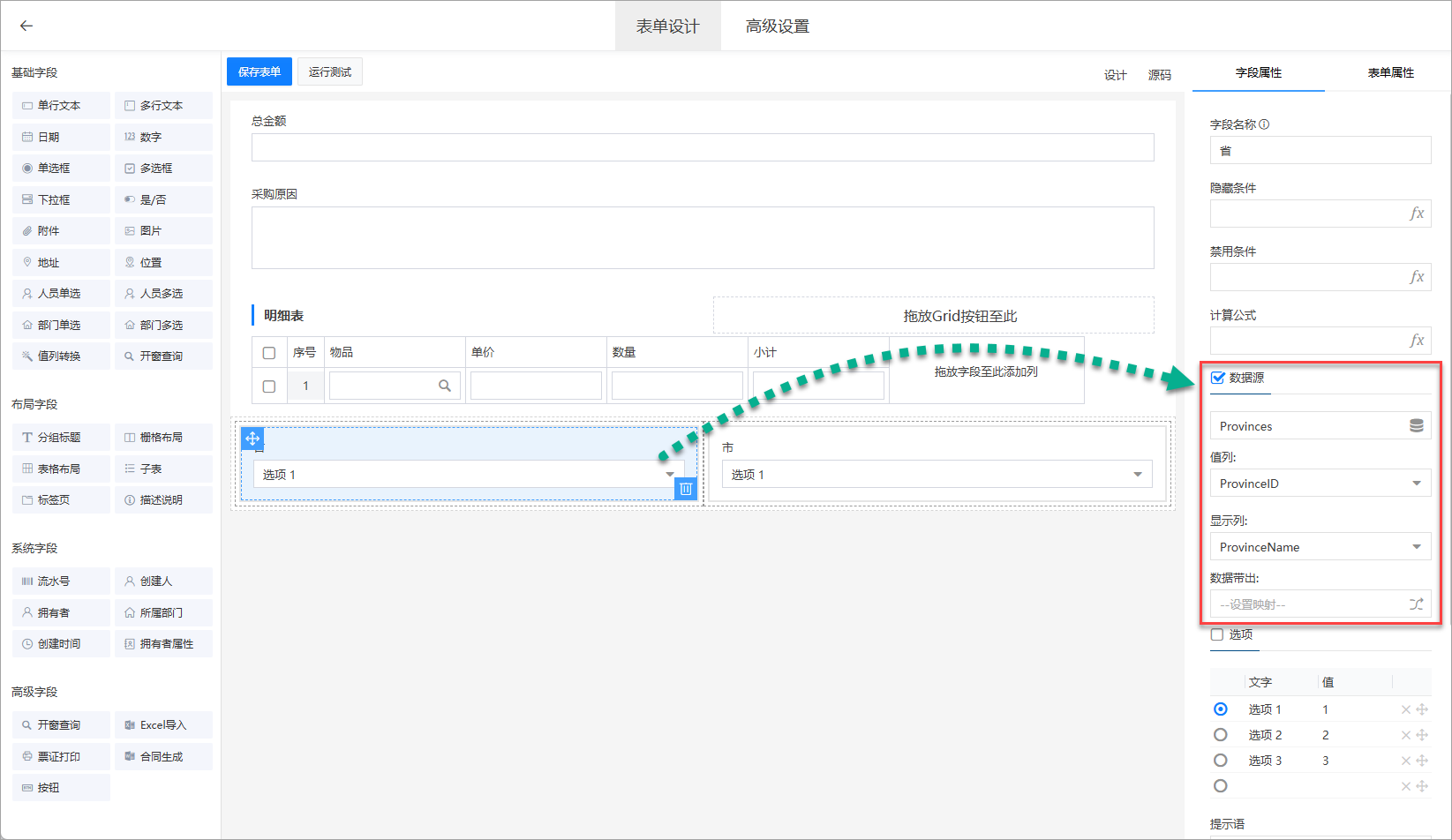Click the 总金额 input field

tap(703, 147)
